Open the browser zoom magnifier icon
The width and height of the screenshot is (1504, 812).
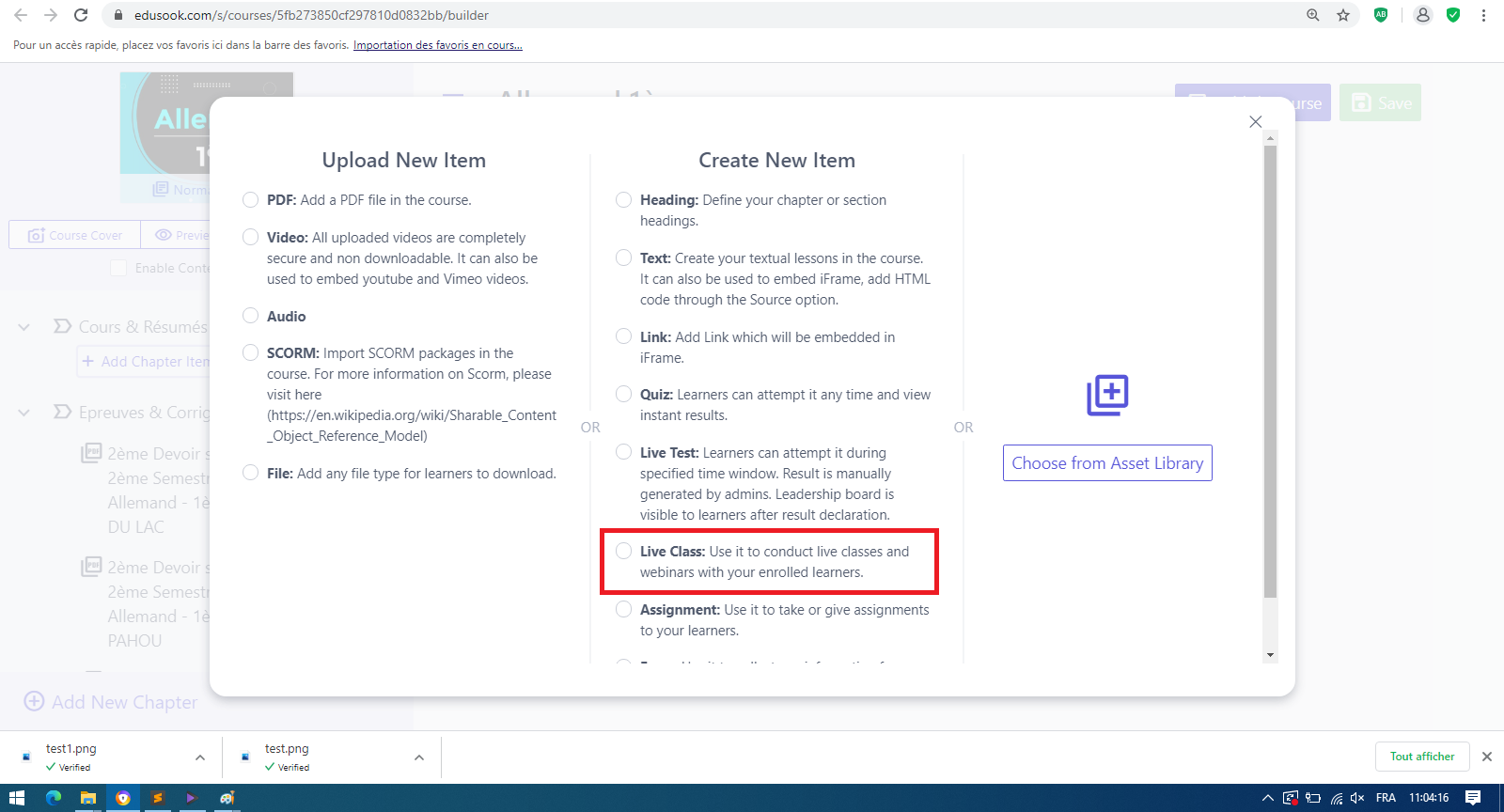(1313, 15)
